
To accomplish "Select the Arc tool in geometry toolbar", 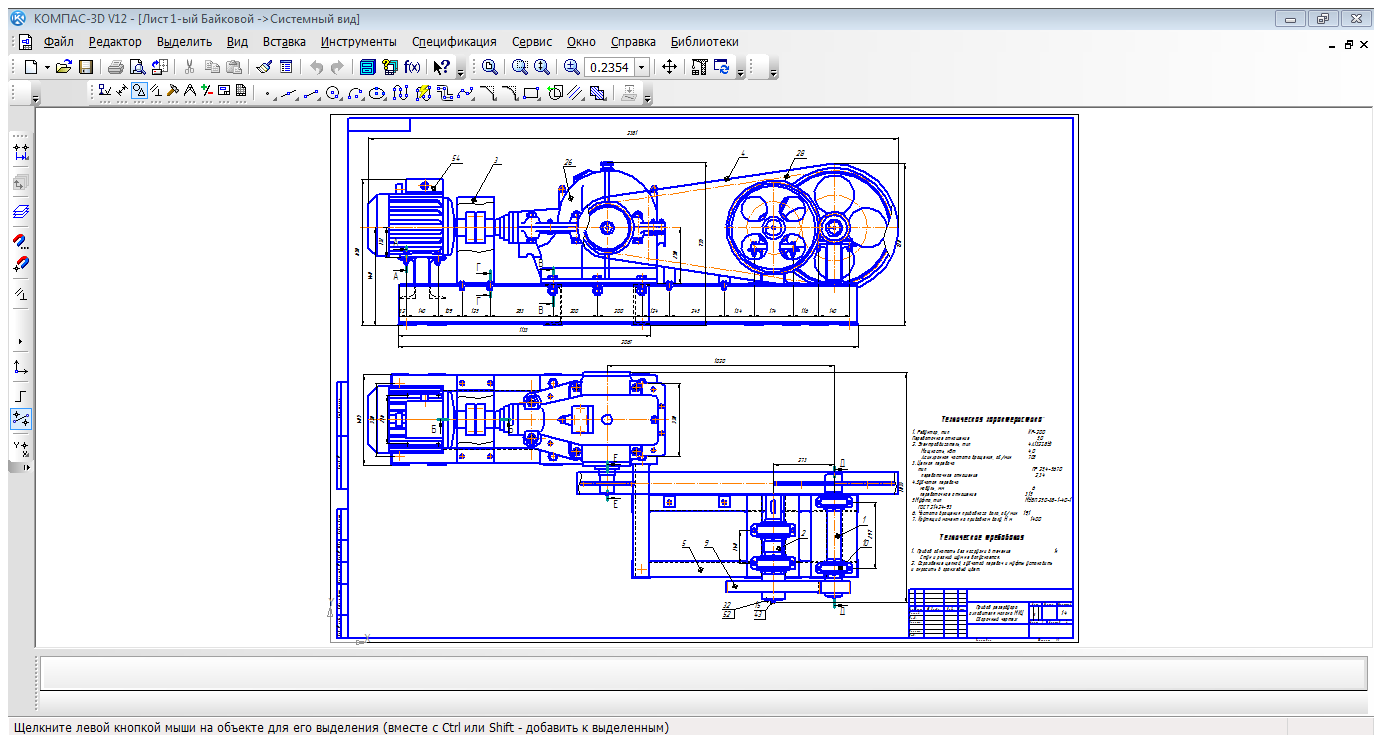I will pyautogui.click(x=355, y=93).
